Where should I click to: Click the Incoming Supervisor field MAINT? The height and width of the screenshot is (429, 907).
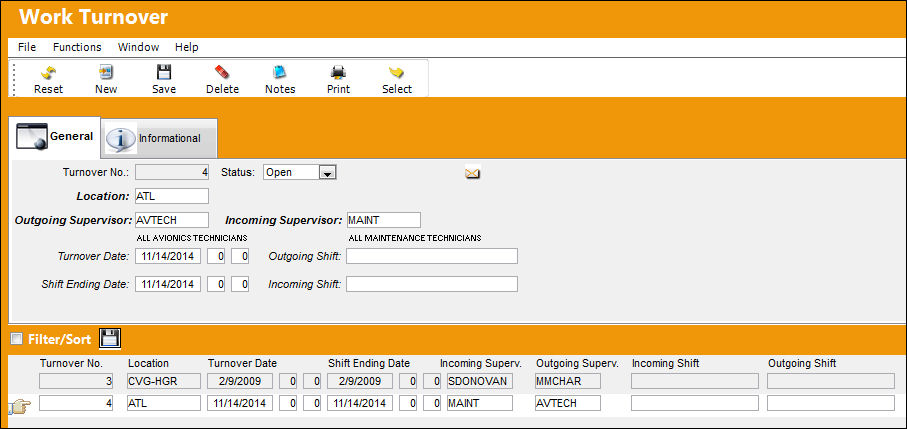pos(384,220)
